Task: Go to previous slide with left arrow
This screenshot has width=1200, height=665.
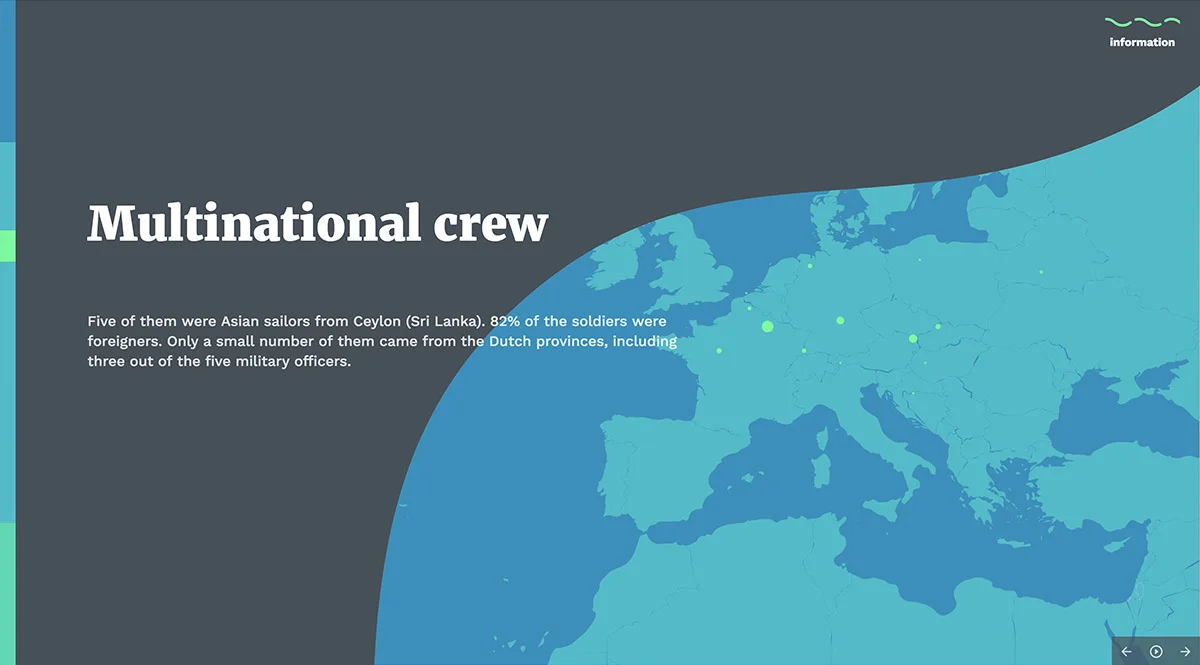Action: (1127, 652)
